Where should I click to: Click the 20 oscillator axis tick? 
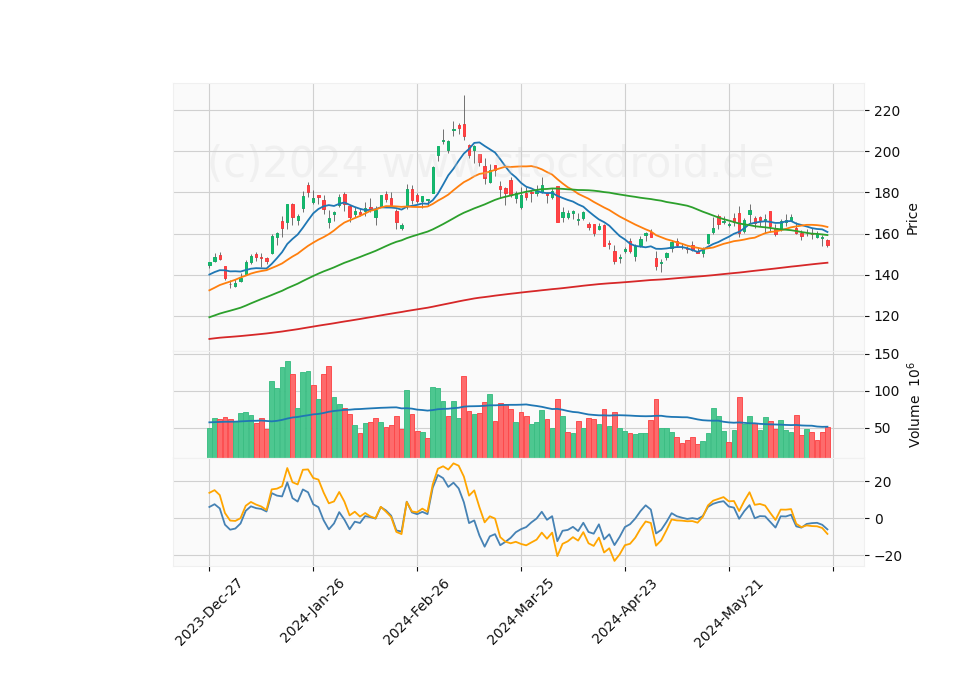pos(882,482)
